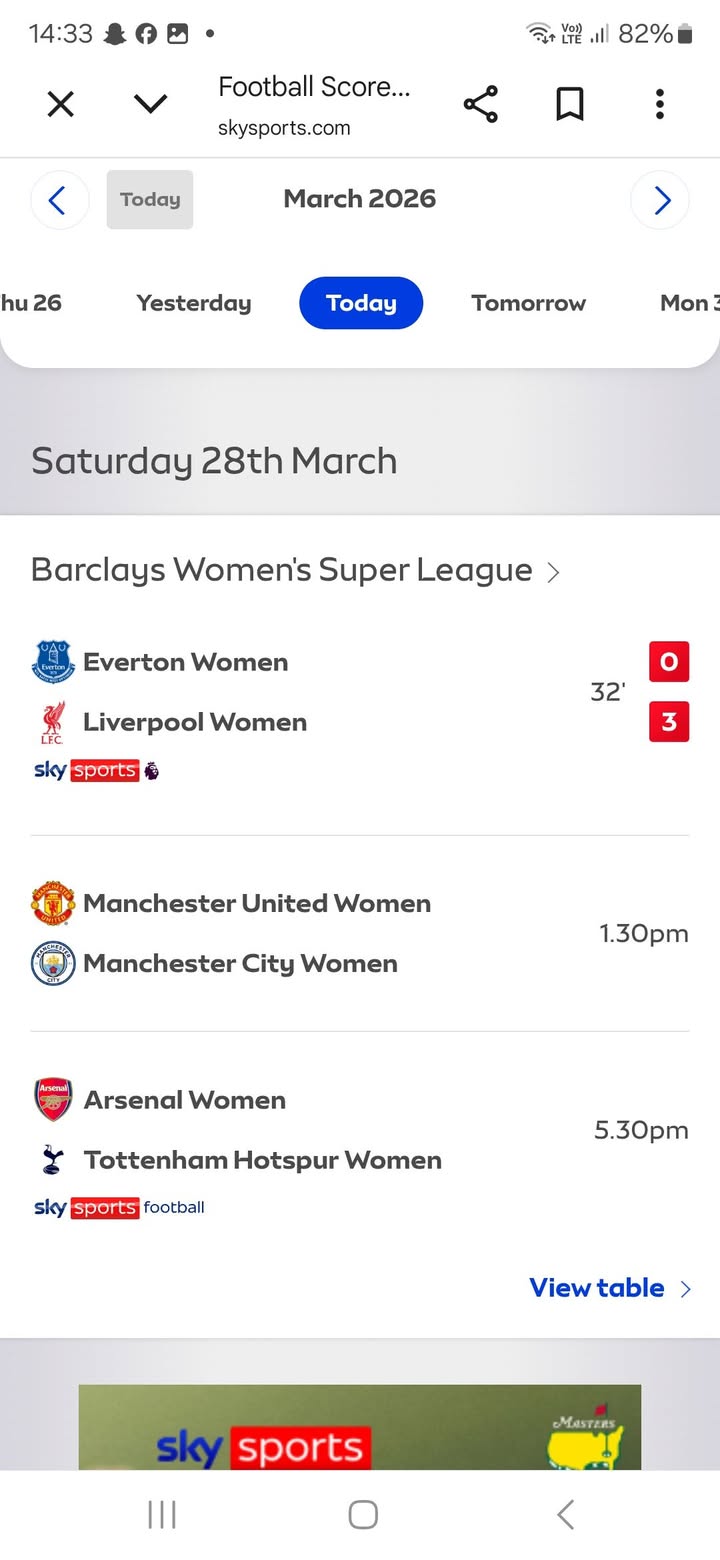
Task: Select the Tomorrow date tab
Action: point(528,303)
